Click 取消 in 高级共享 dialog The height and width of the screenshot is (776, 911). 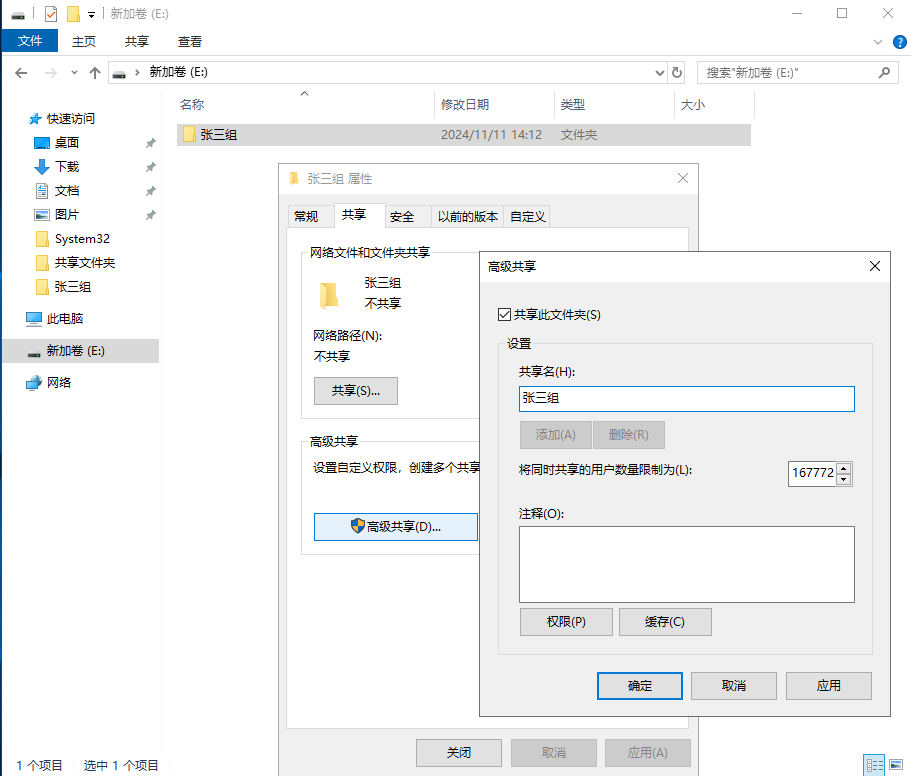click(734, 686)
